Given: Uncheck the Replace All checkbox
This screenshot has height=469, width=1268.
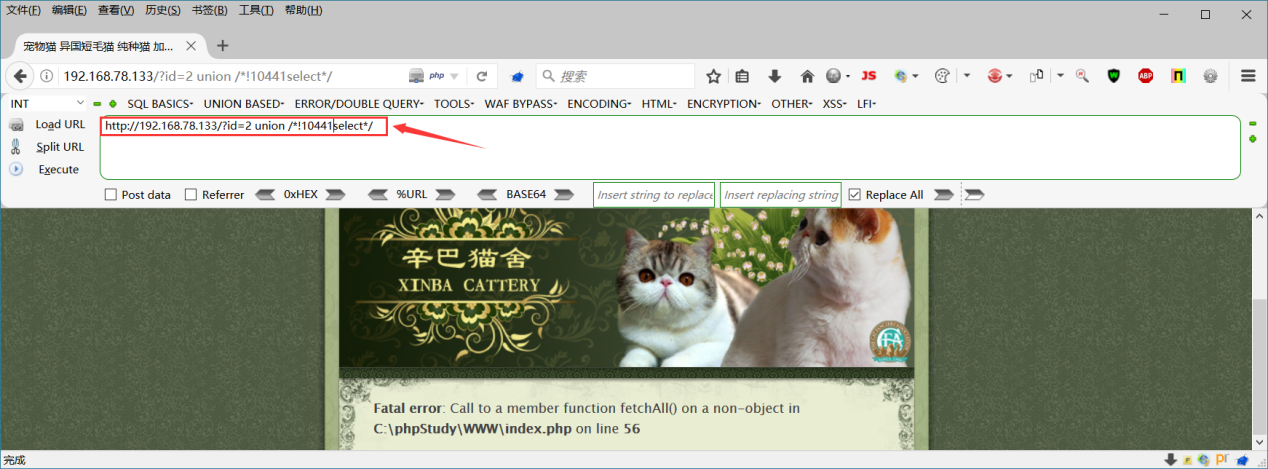Looking at the screenshot, I should (854, 195).
